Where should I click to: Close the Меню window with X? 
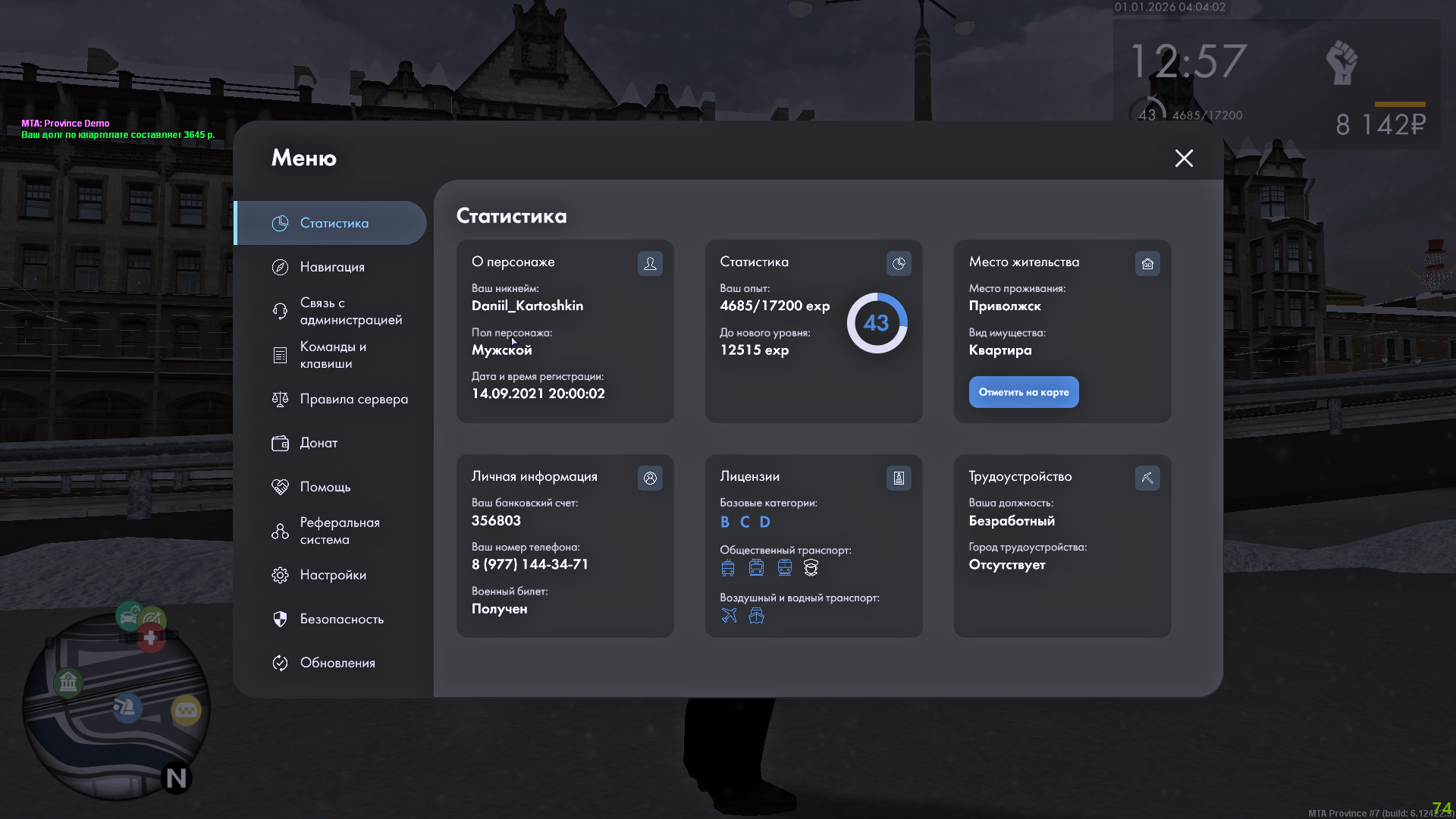coord(1184,158)
